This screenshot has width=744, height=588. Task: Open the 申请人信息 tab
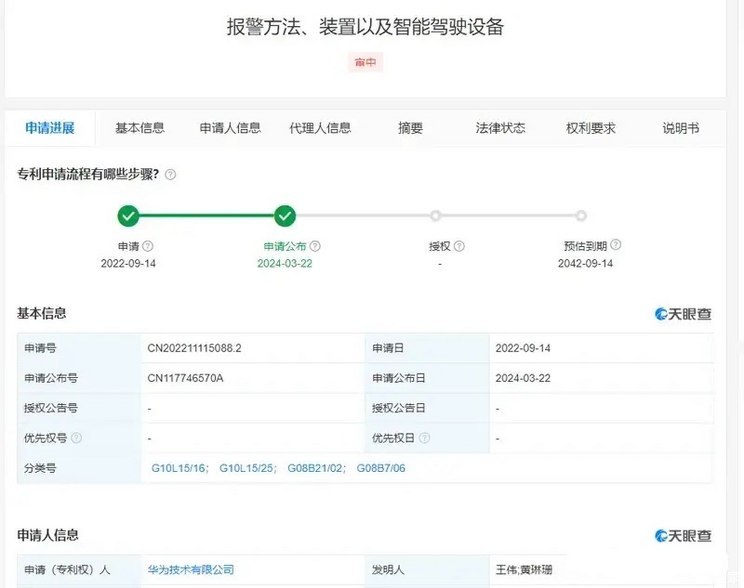coord(230,128)
